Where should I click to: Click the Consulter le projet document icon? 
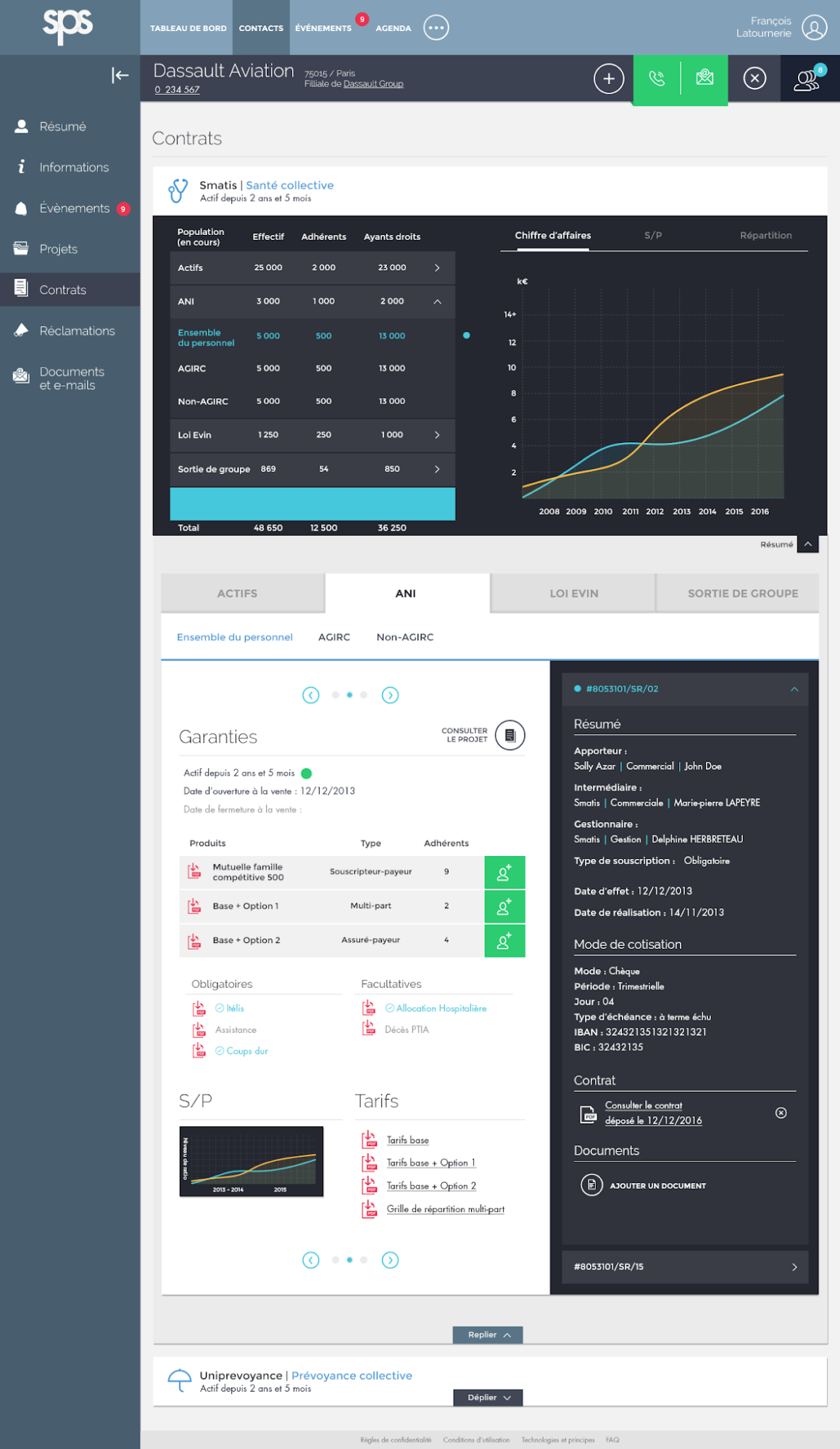click(x=510, y=736)
